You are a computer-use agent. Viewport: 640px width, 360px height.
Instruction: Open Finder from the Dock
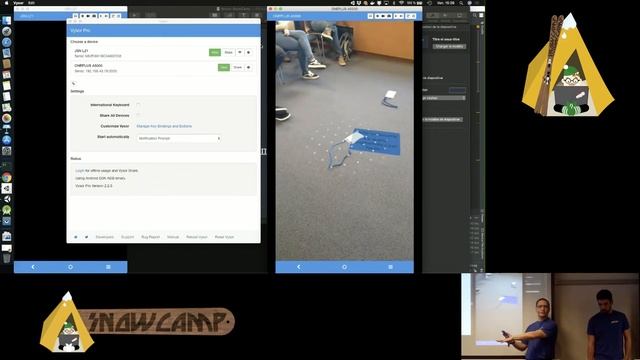click(x=7, y=20)
